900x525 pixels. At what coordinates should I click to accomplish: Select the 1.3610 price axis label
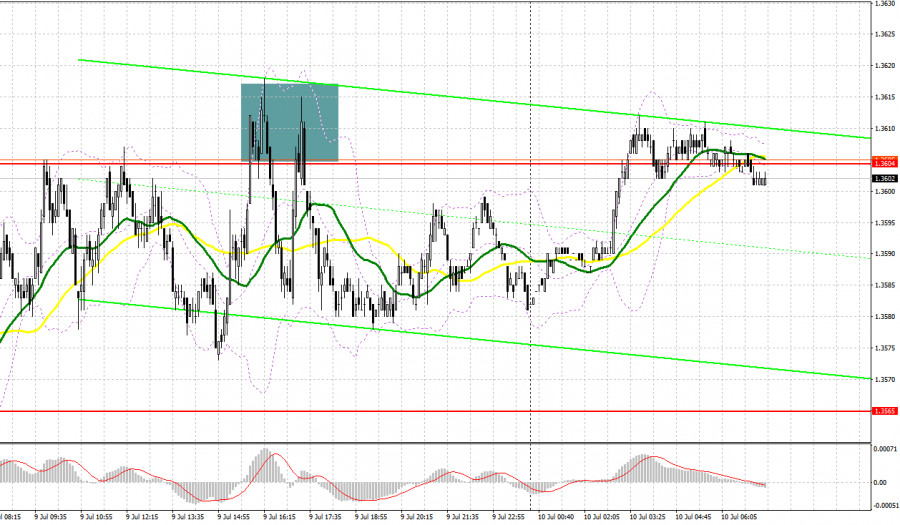[885, 129]
